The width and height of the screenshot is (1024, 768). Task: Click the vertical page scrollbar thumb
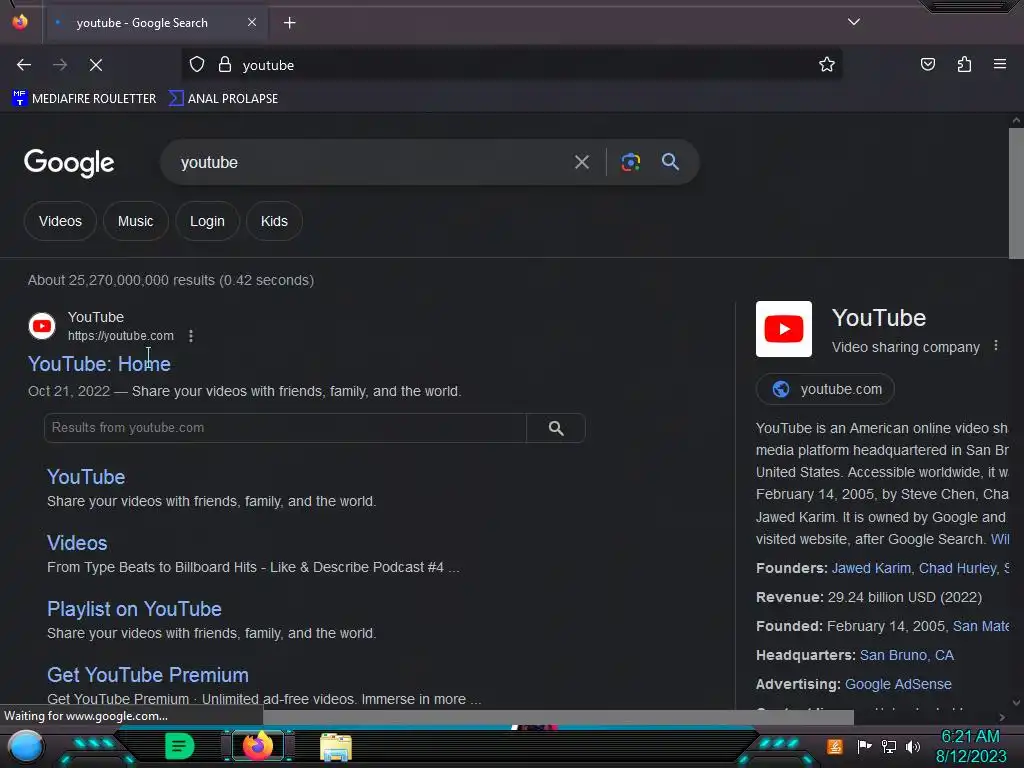click(1016, 194)
